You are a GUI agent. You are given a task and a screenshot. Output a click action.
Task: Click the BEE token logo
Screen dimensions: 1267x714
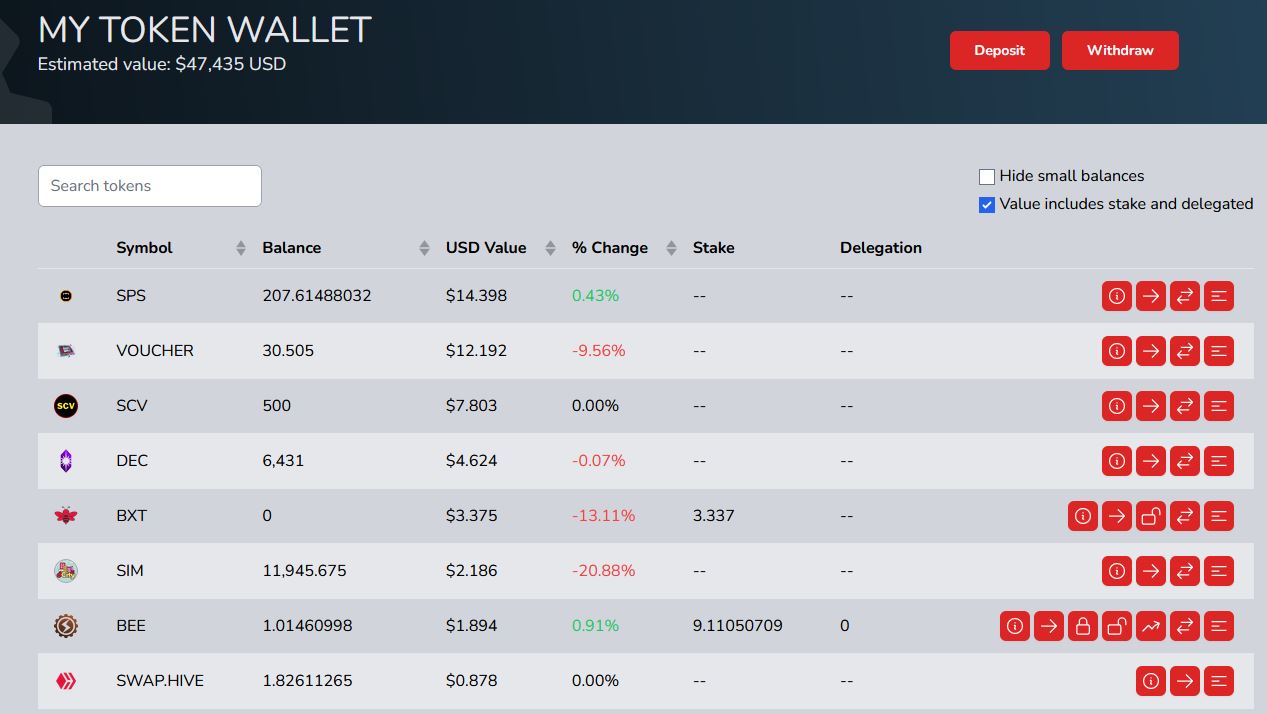point(66,626)
